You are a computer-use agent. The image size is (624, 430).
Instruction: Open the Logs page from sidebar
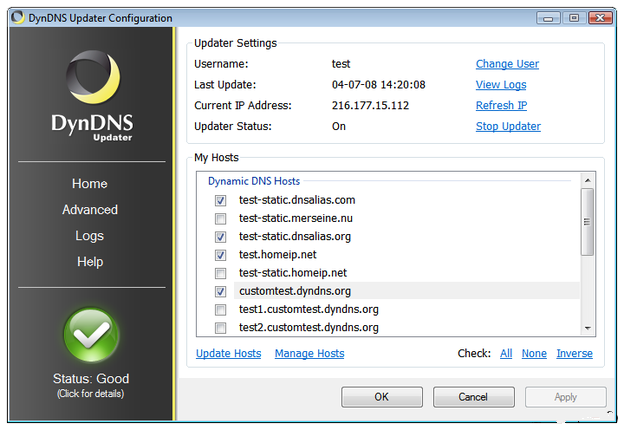[x=90, y=236]
